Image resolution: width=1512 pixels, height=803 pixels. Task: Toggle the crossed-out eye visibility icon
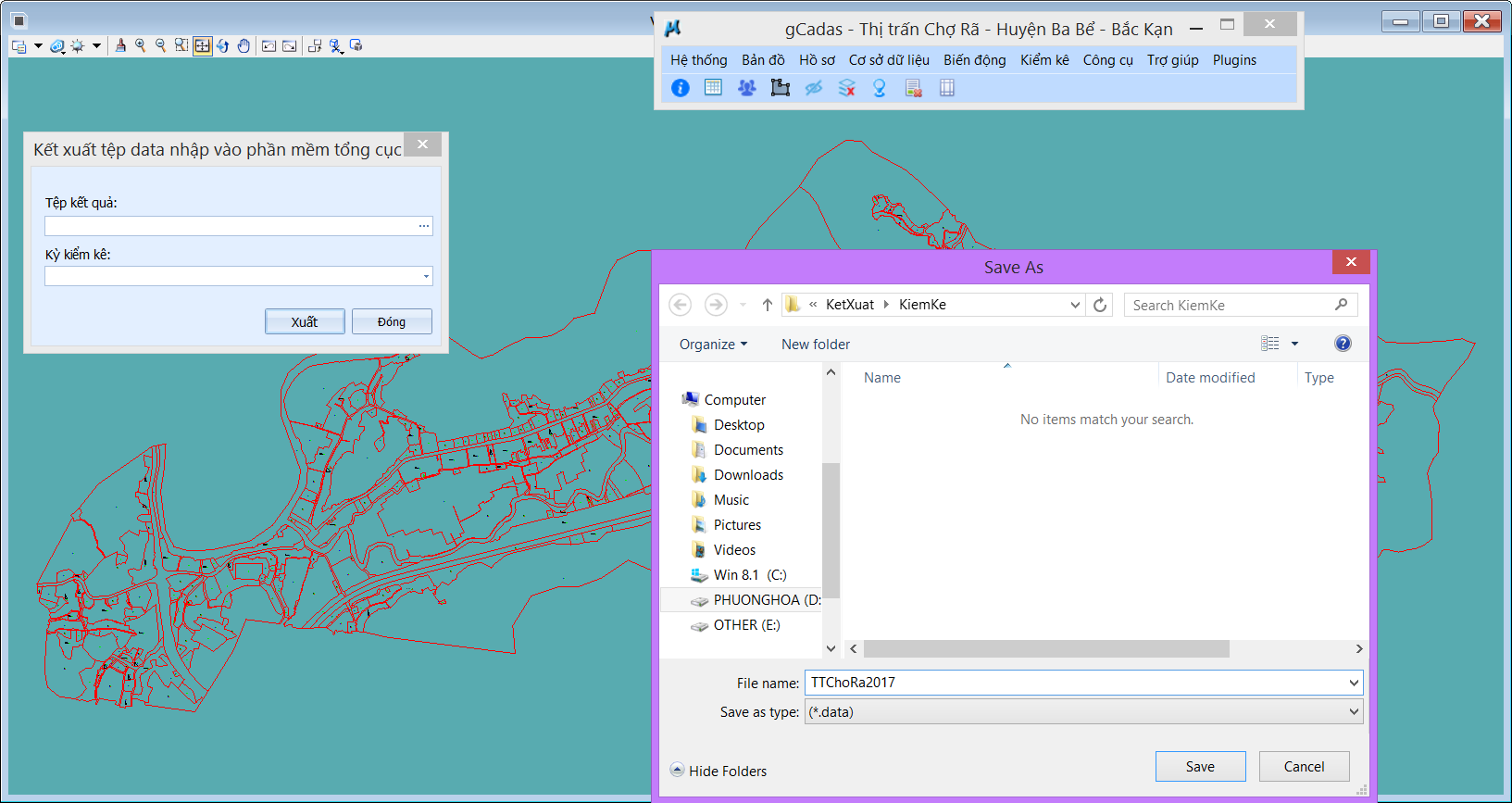(813, 88)
